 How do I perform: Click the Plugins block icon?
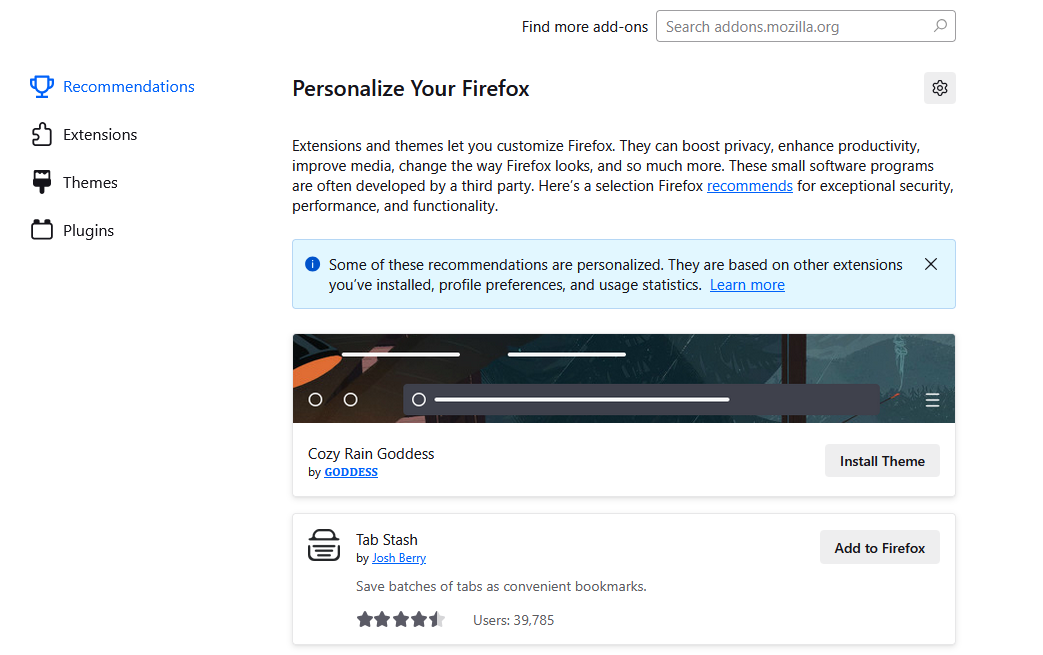(x=41, y=231)
